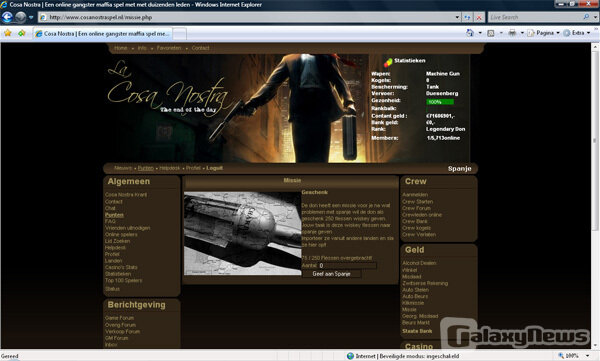
Task: Open Landen in the Algemeen menu
Action: [x=113, y=261]
